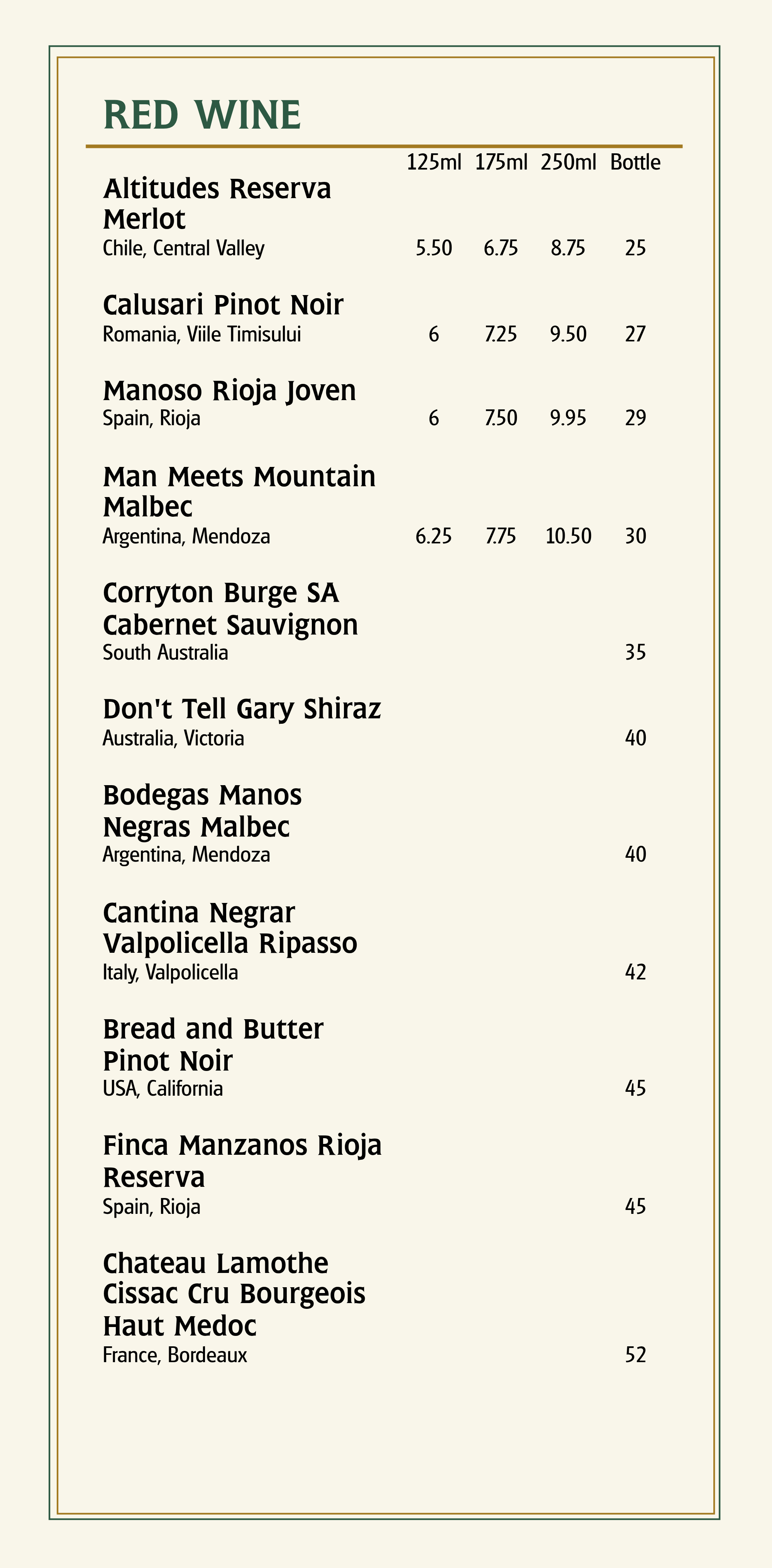This screenshot has height=1568, width=772.
Task: Click the RED WINE heading
Action: click(x=202, y=115)
